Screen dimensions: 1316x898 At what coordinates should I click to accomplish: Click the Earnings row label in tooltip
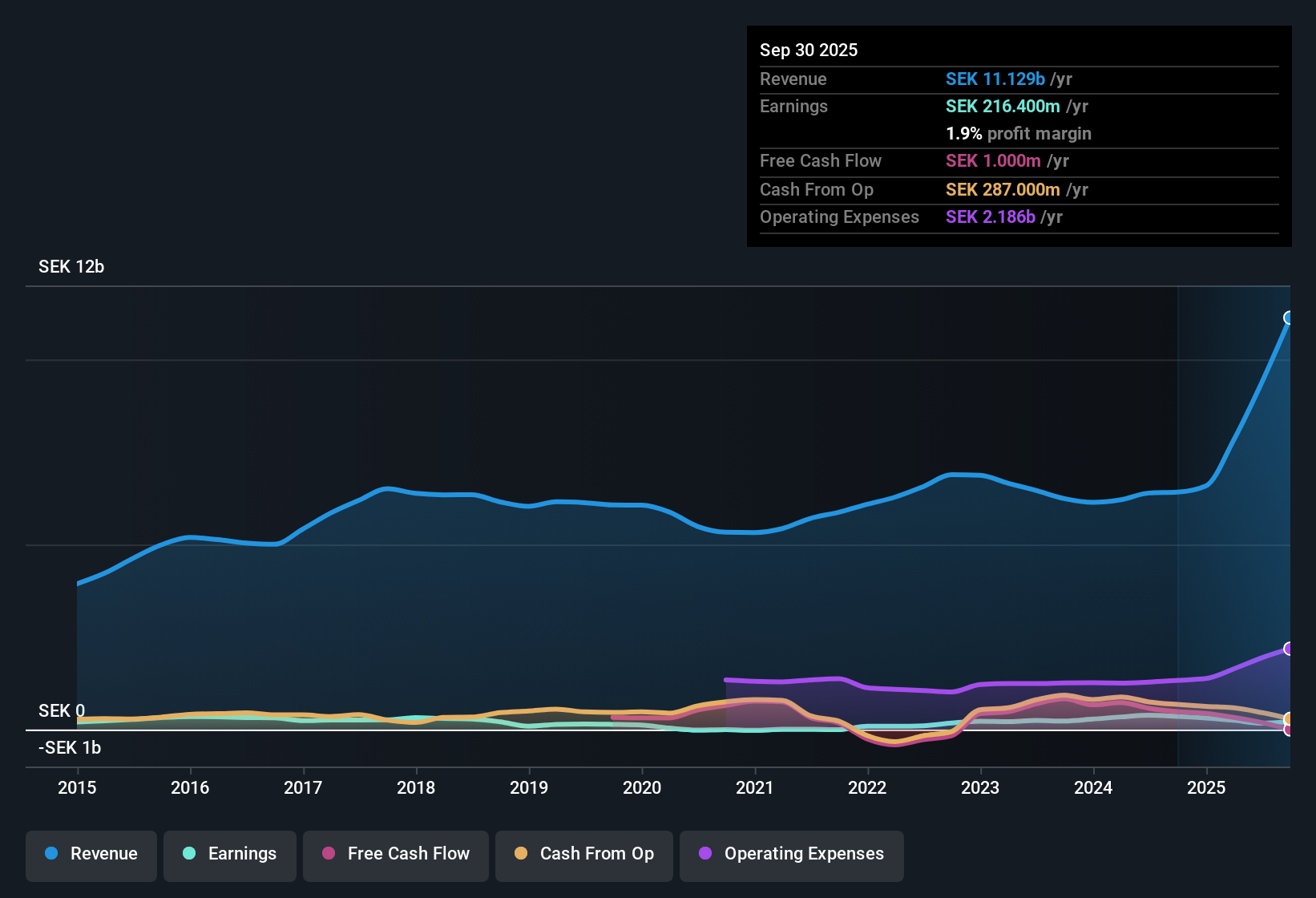pyautogui.click(x=794, y=107)
